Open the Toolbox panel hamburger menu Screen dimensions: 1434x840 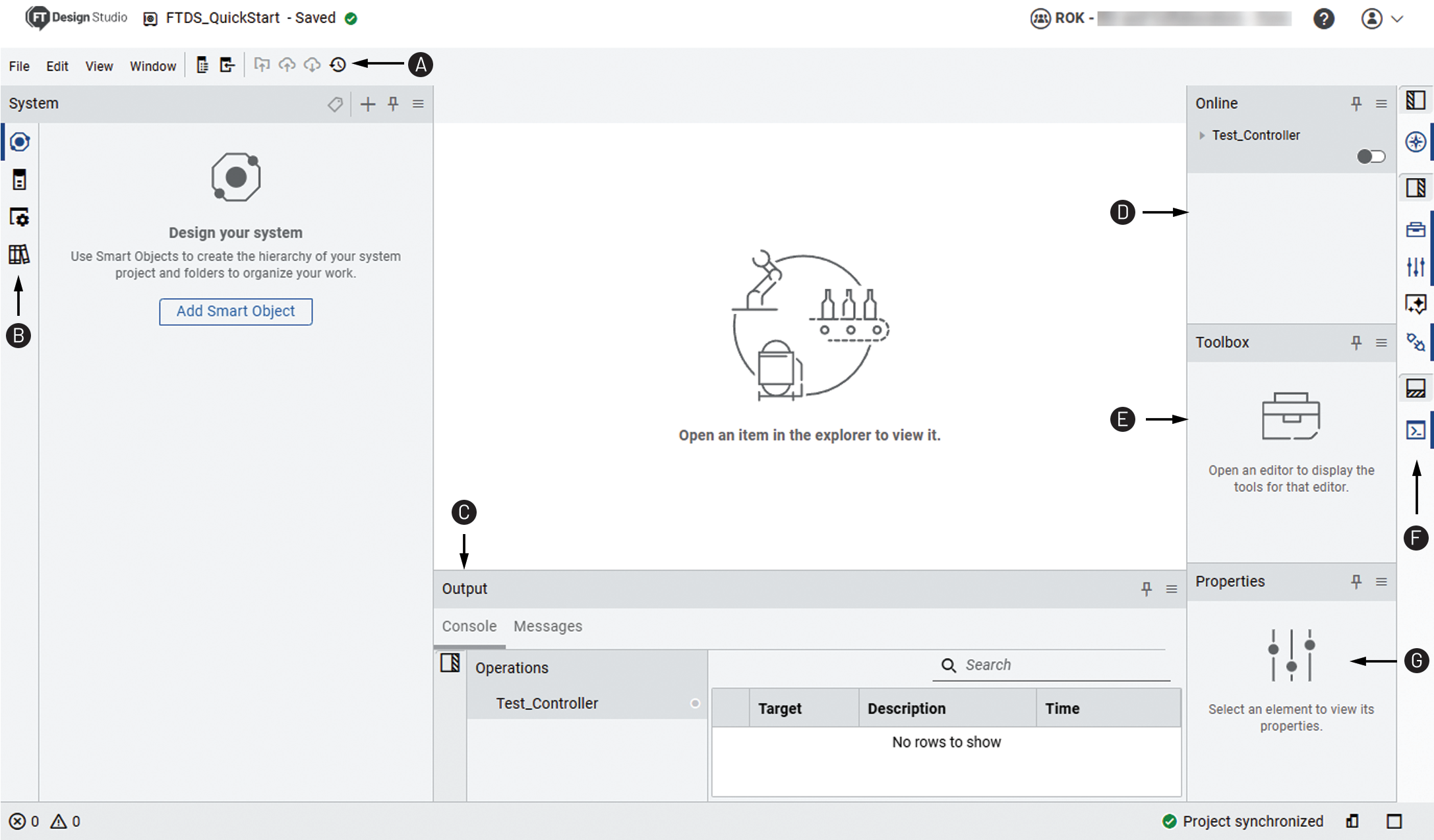coord(1381,342)
